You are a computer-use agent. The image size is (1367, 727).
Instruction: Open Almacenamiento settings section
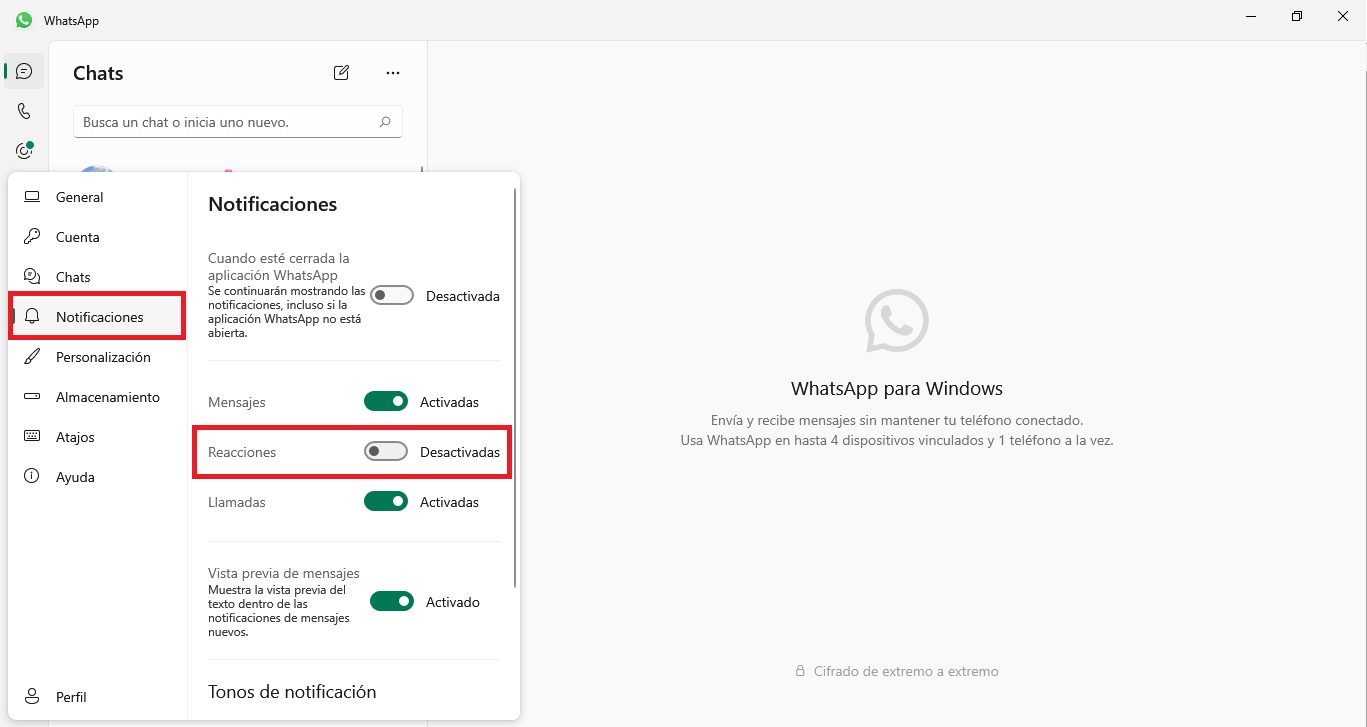click(98, 397)
